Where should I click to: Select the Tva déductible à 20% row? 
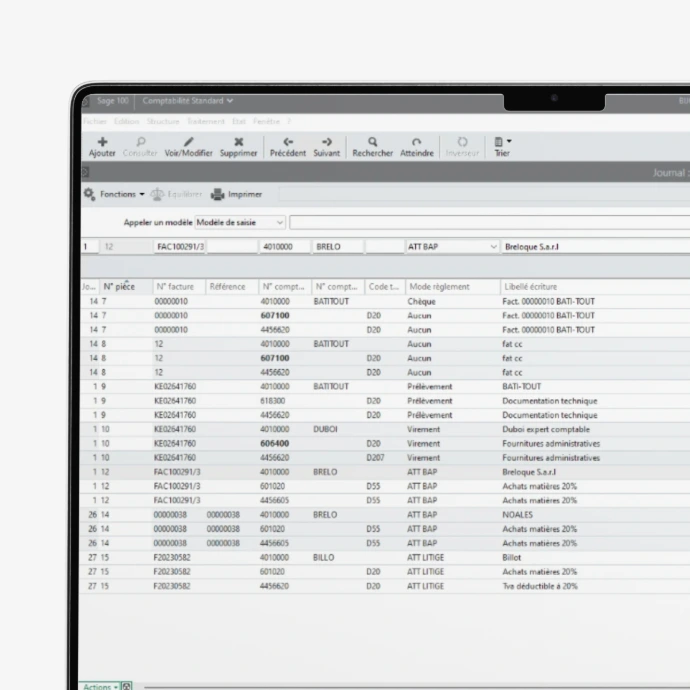[x=385, y=586]
